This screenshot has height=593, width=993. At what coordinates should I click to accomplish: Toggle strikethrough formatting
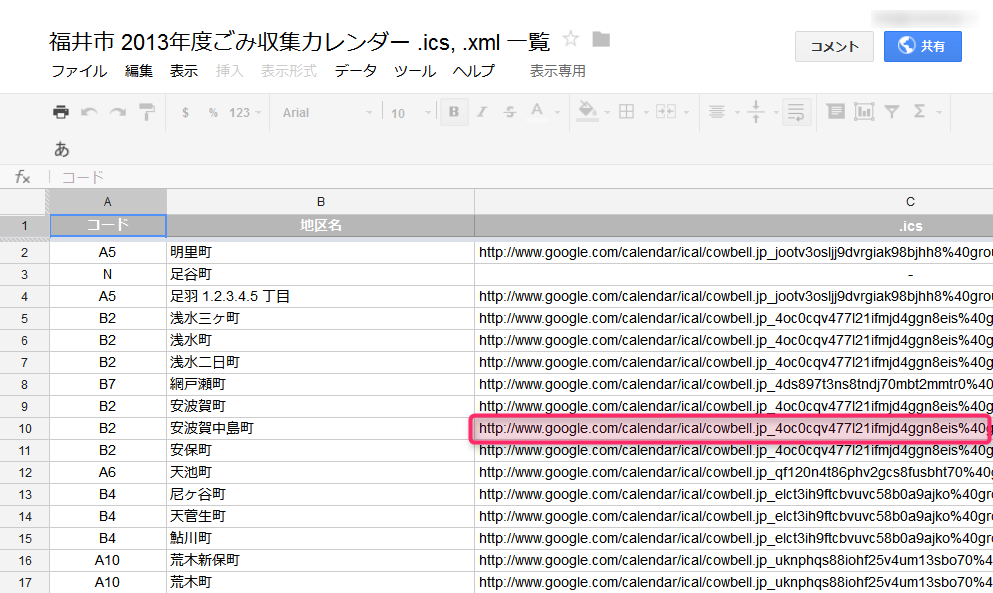510,112
